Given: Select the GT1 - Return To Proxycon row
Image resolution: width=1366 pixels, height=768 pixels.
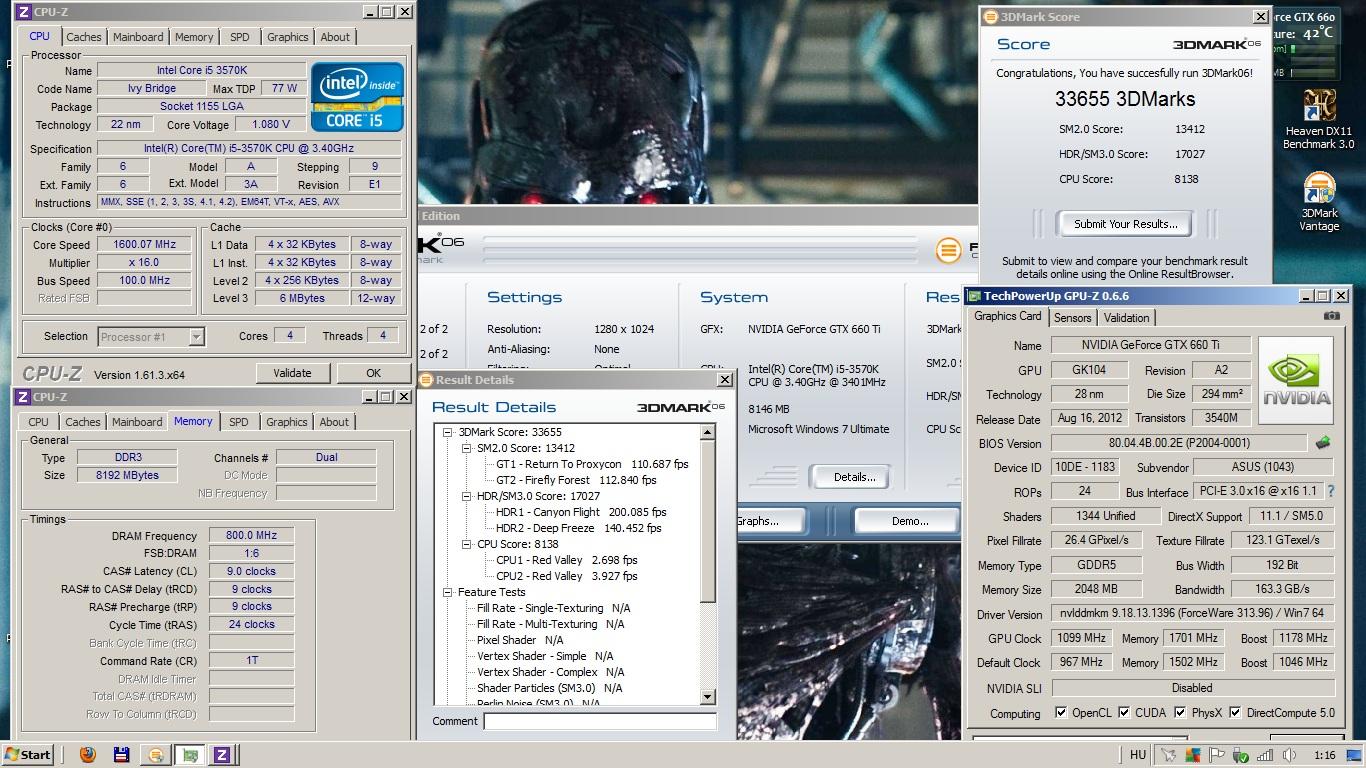Looking at the screenshot, I should 592,464.
